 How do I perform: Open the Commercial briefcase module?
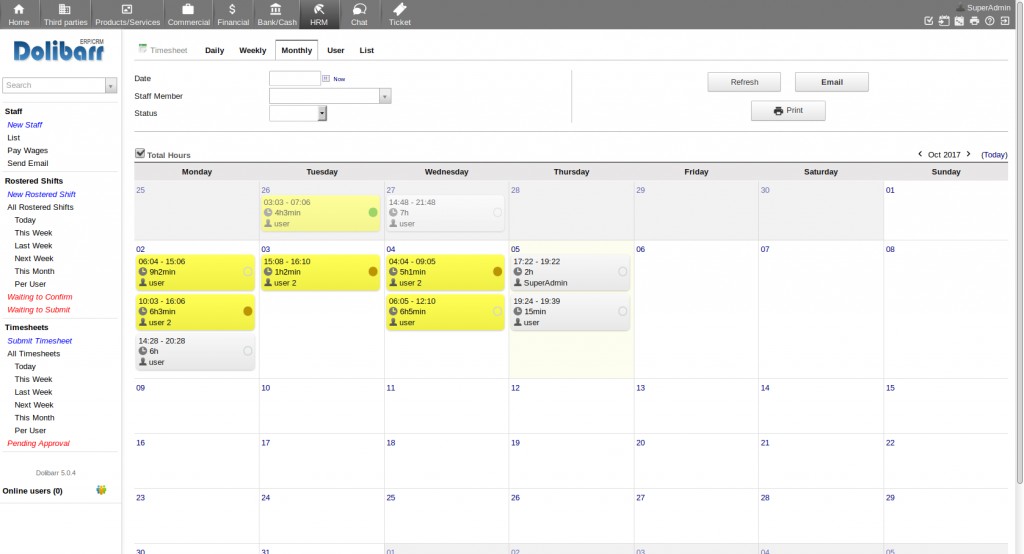pos(189,14)
